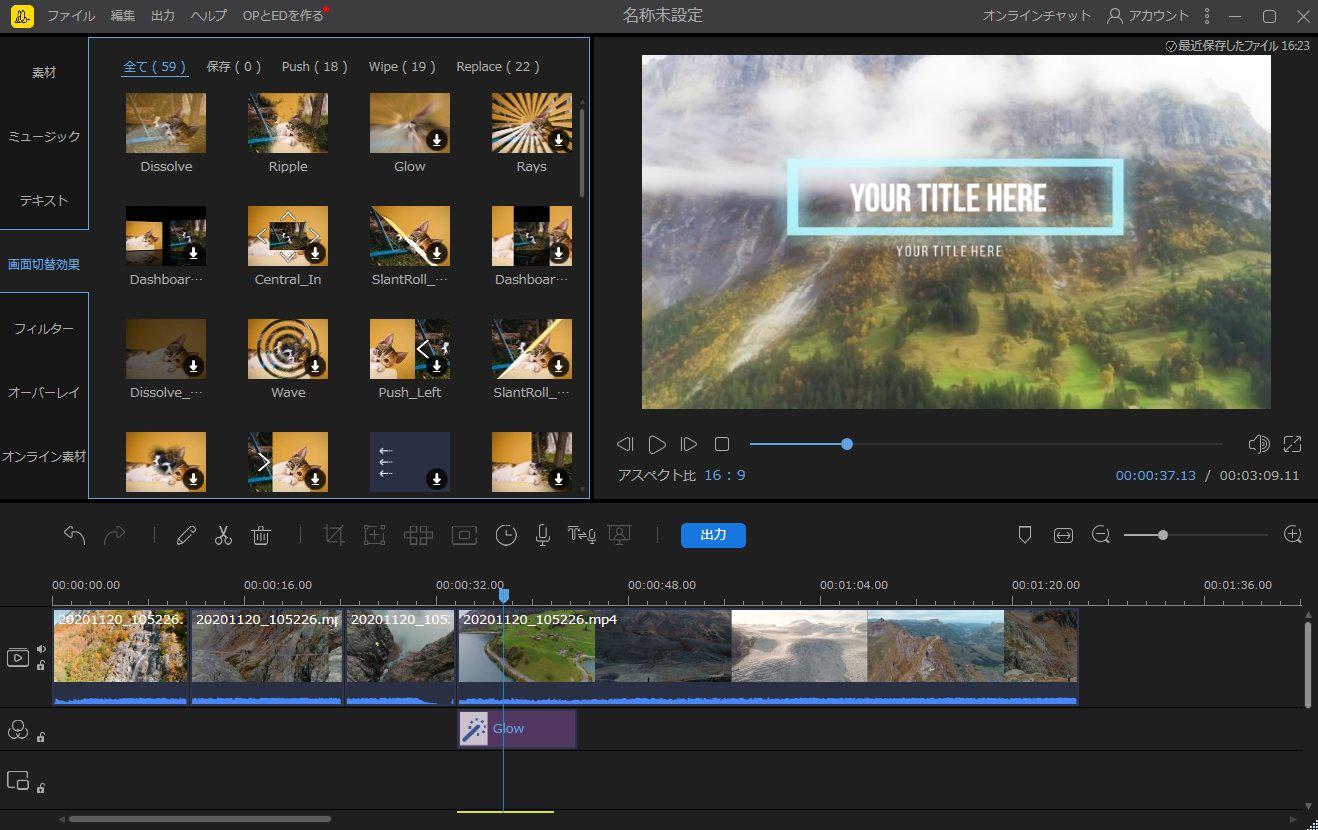Click the fit-to-timeline width icon

point(1063,535)
